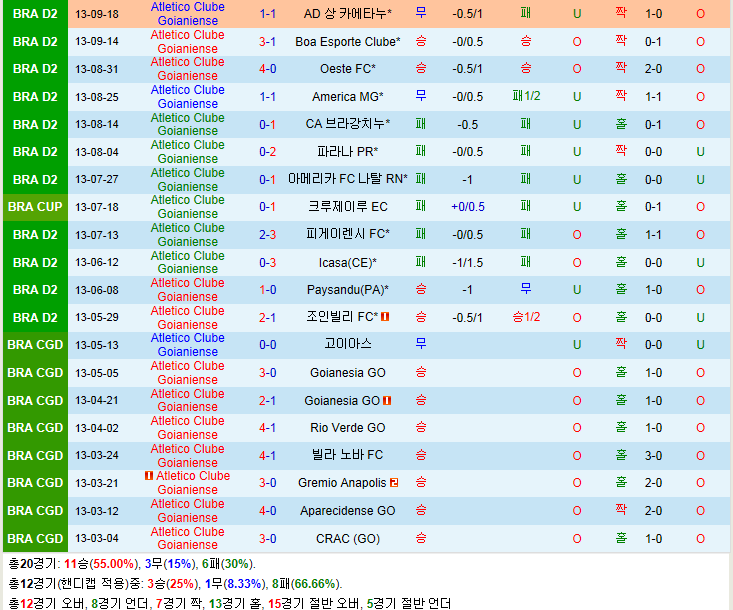Open Oeste FC team link
The height and width of the screenshot is (610, 733).
pos(347,69)
